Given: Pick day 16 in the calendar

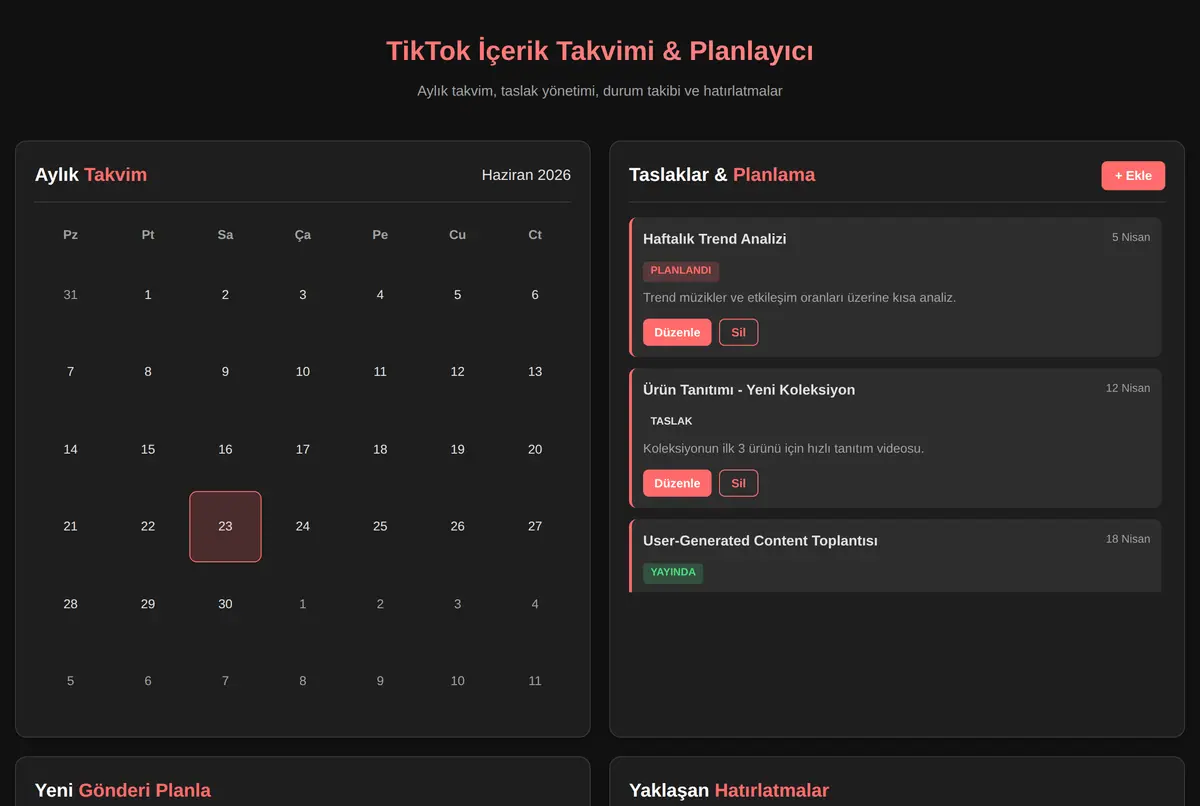Looking at the screenshot, I should 225,449.
